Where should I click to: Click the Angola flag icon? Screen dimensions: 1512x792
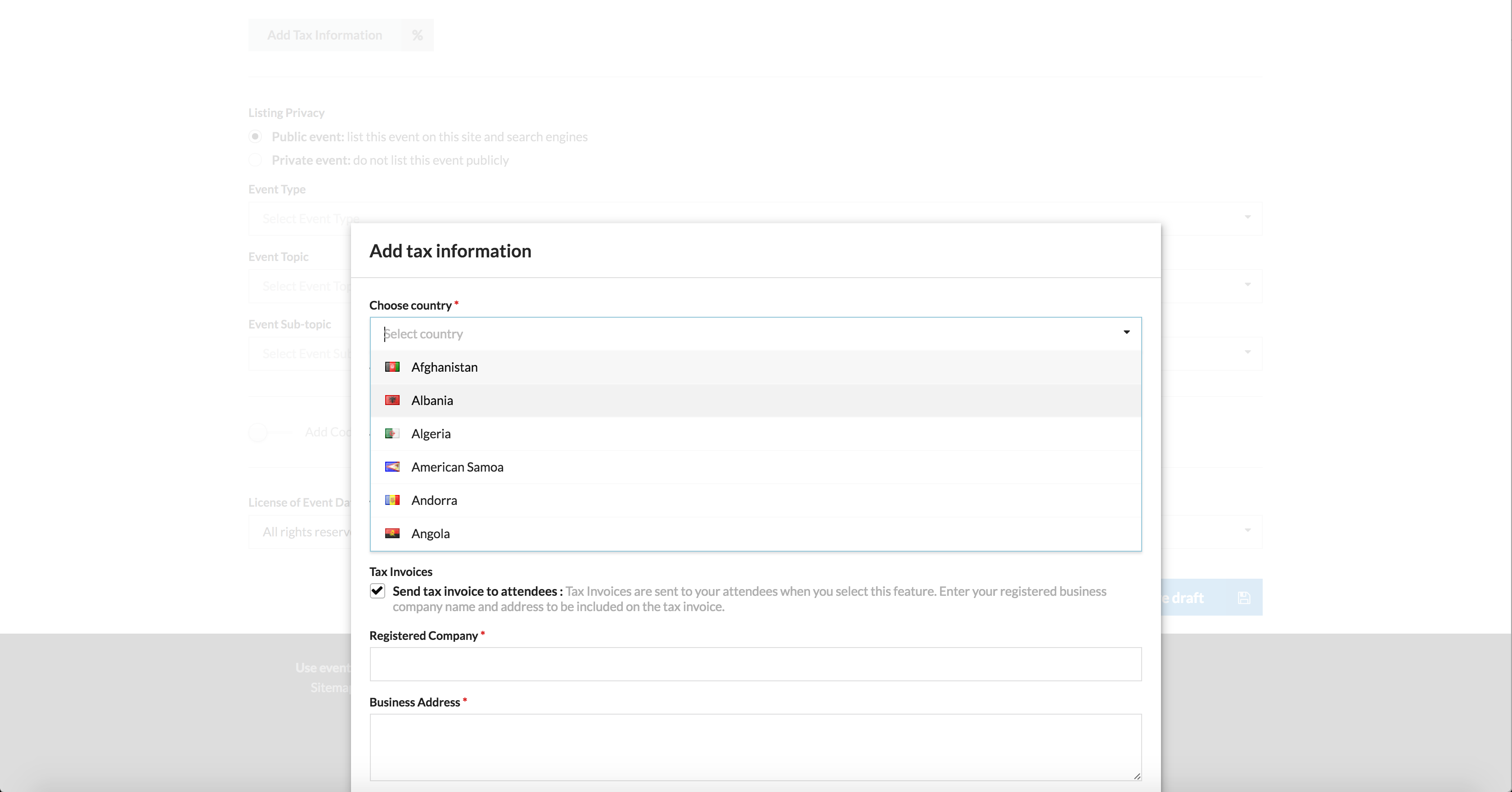pos(392,534)
